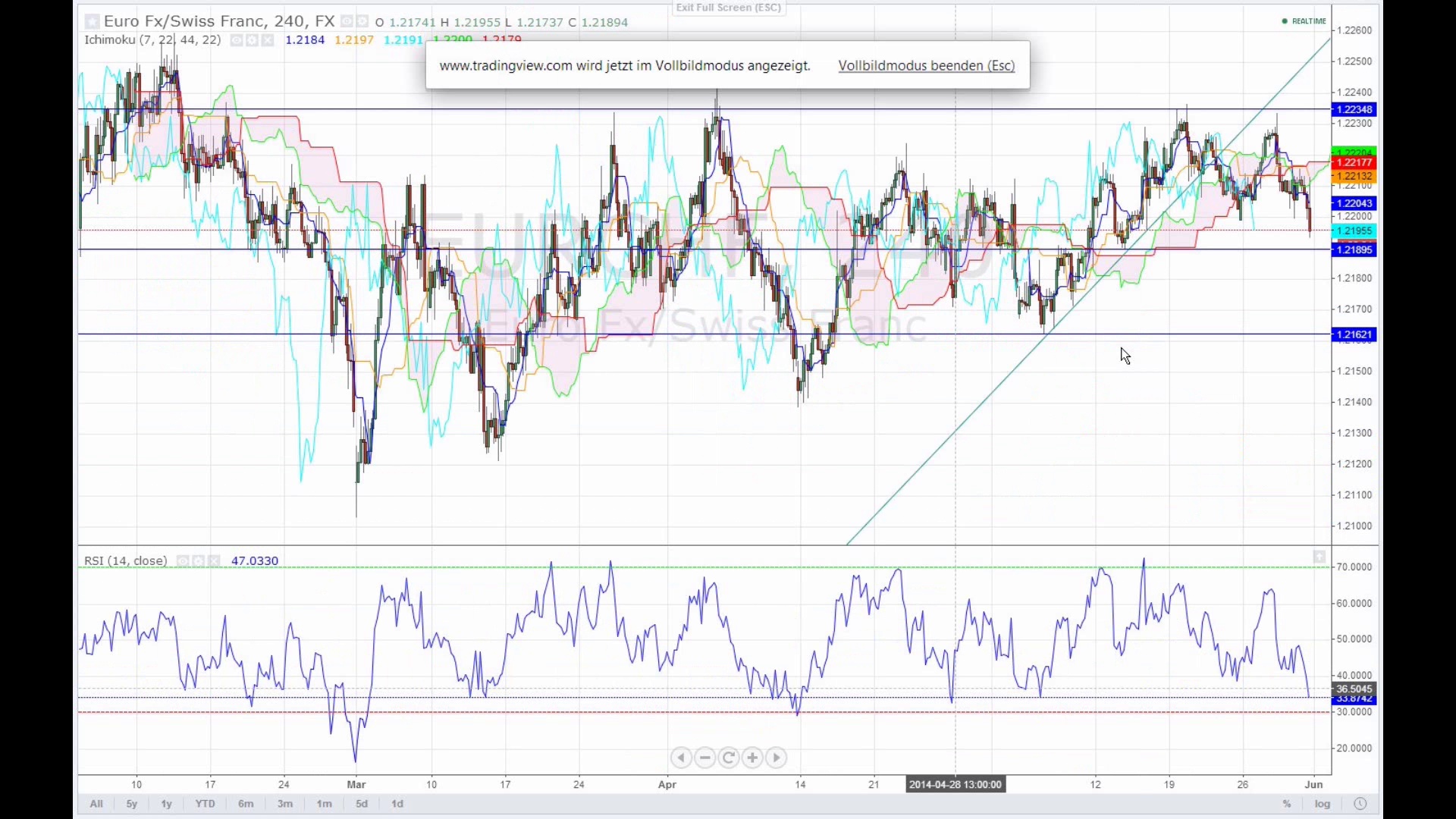Select the YTD time range
The image size is (1456, 819).
(x=205, y=804)
